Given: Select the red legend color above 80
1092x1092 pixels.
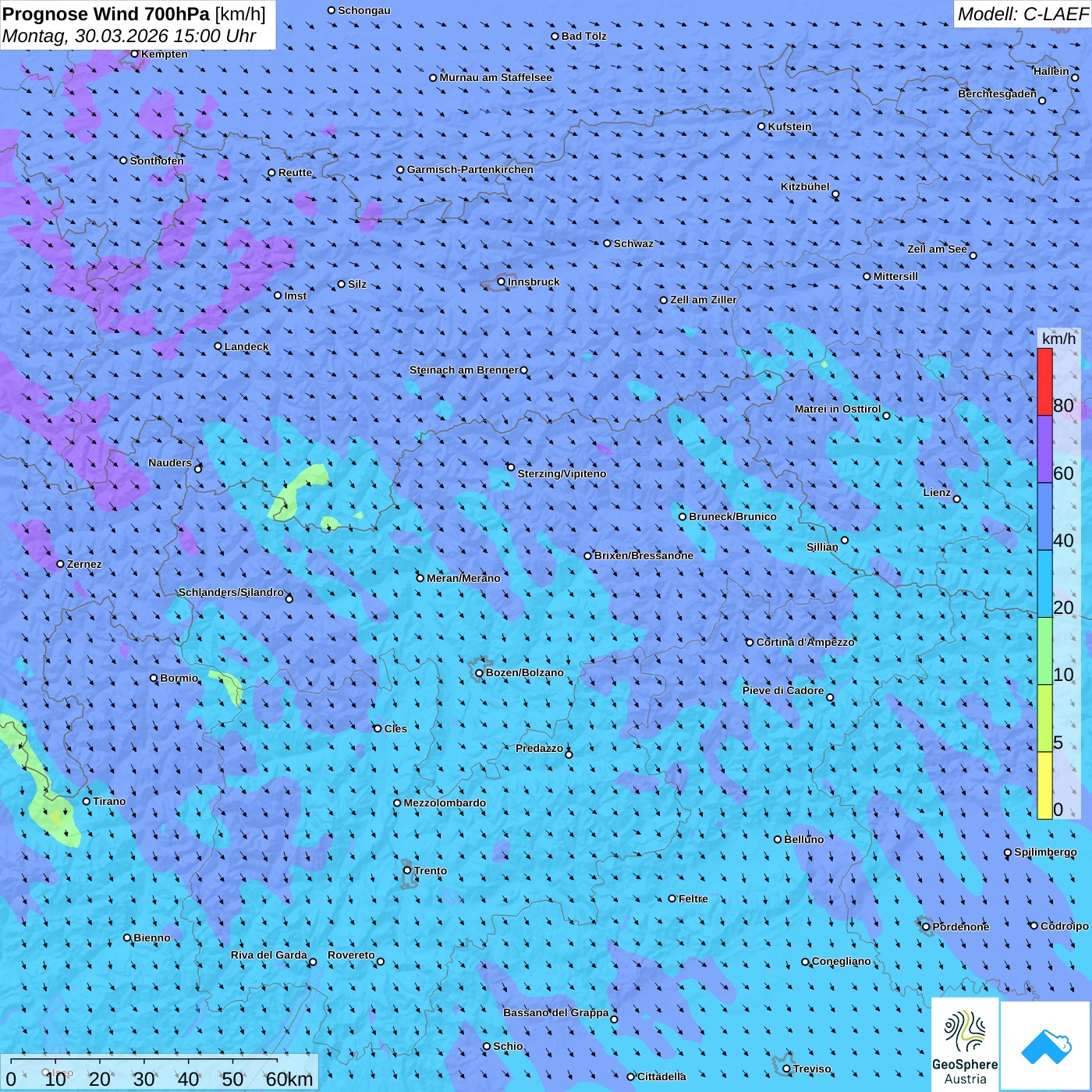Looking at the screenshot, I should pos(1044,381).
